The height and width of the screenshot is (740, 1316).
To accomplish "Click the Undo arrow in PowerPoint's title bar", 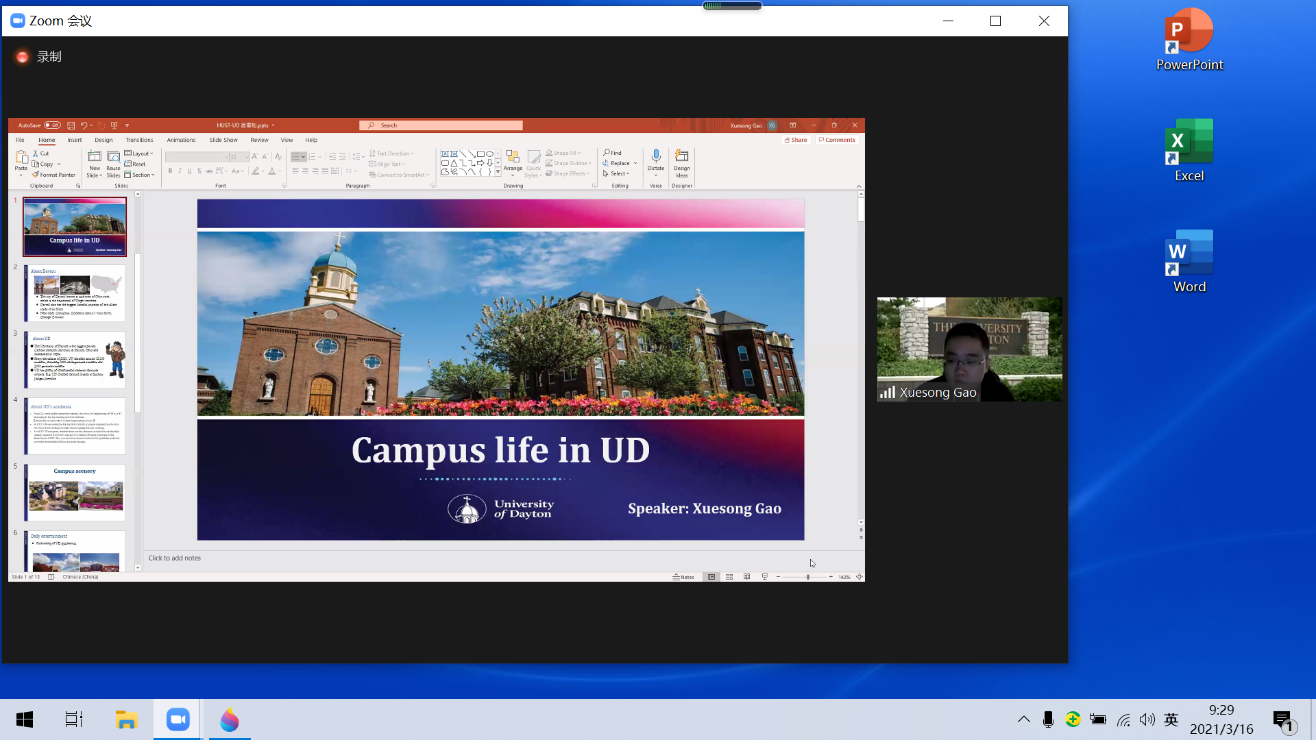I will click(x=84, y=125).
